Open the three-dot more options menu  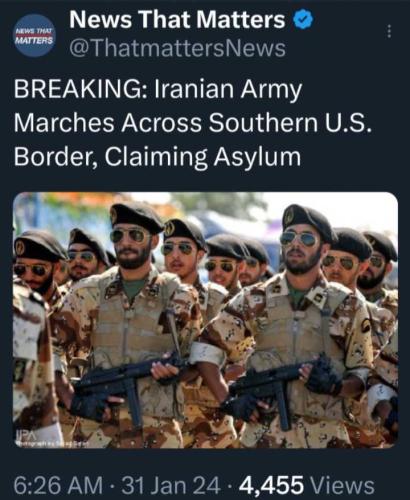click(389, 31)
